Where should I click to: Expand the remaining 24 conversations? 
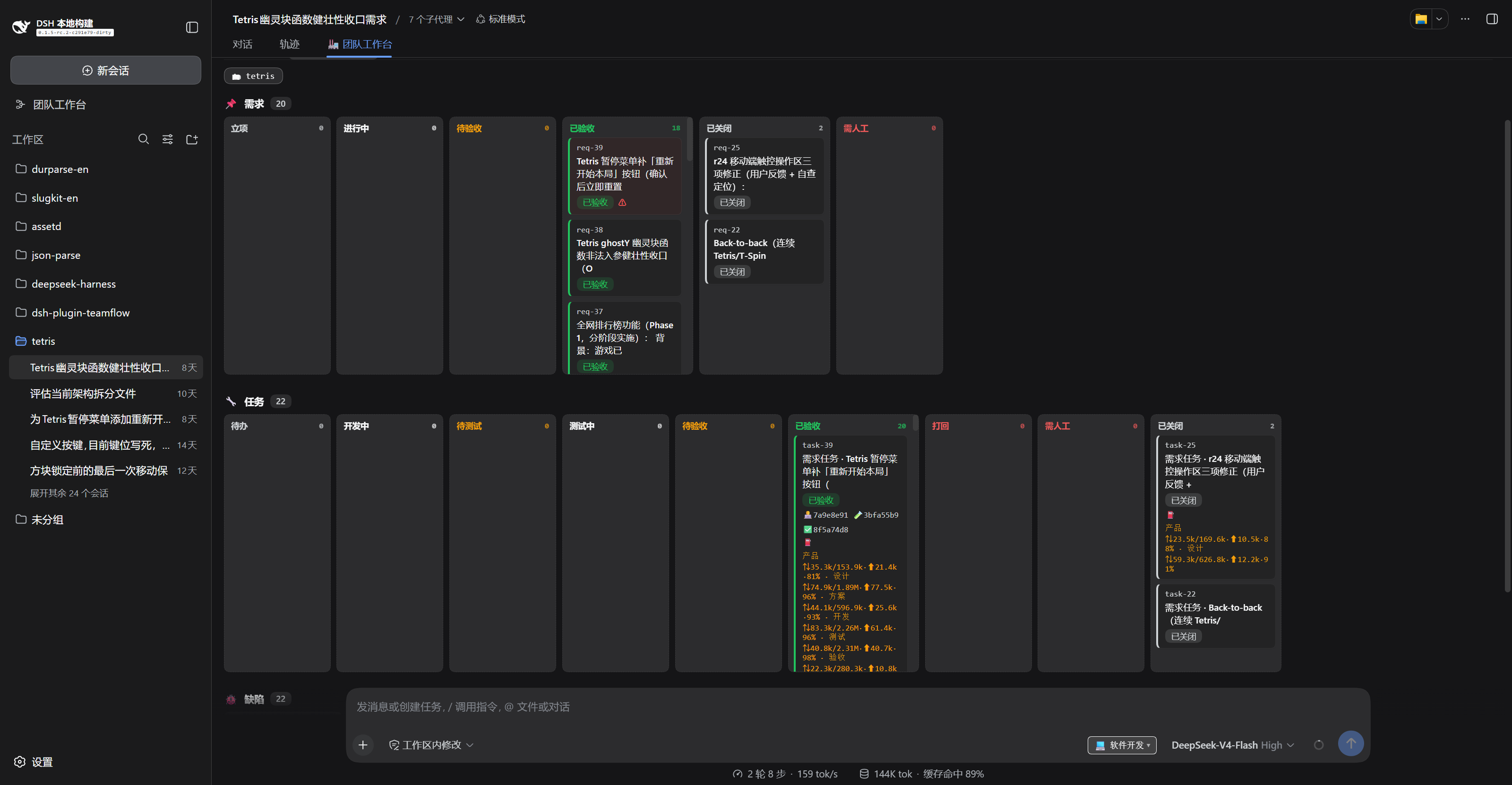tap(69, 493)
